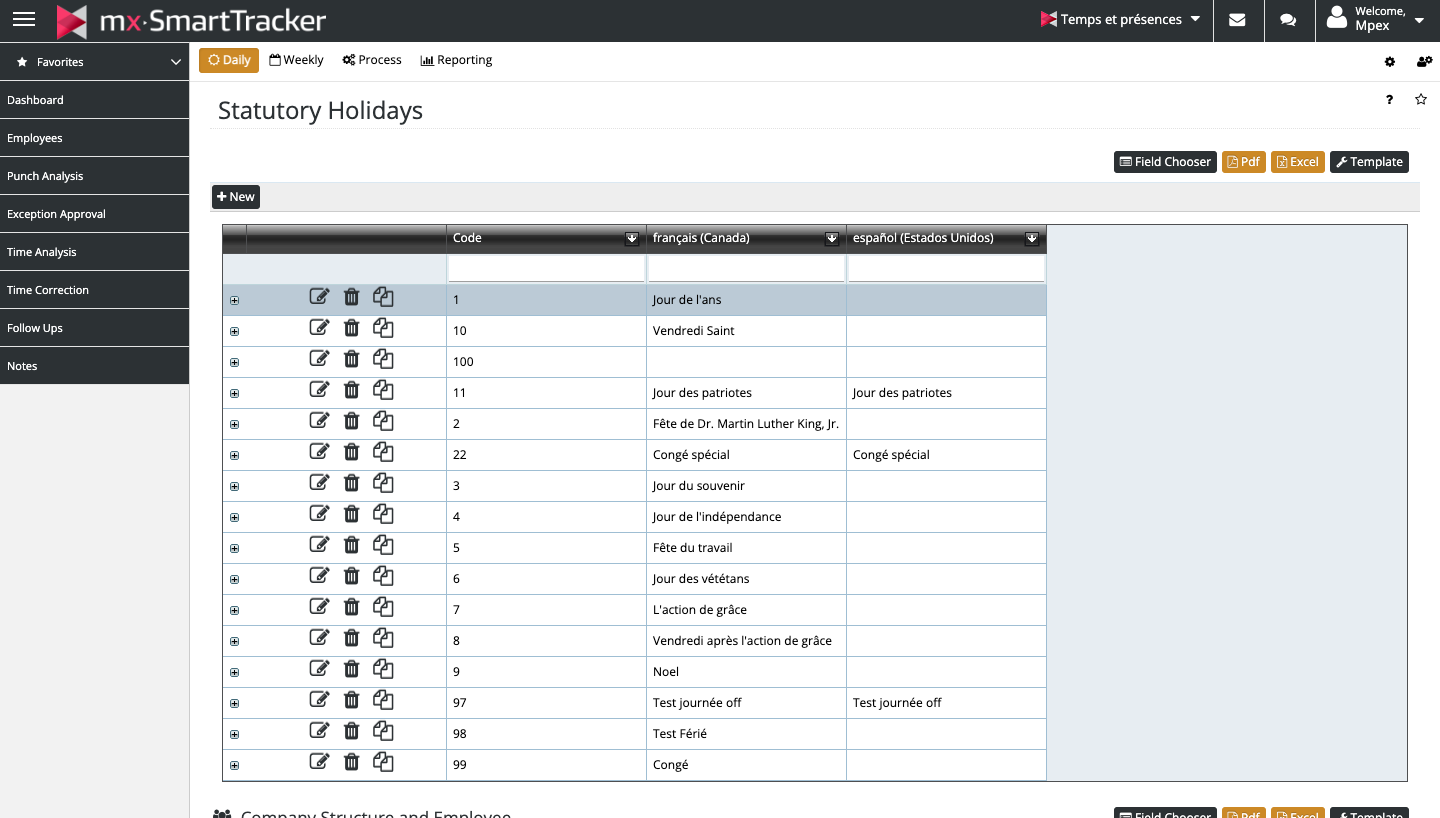Expand the row with code 1

coord(235,300)
